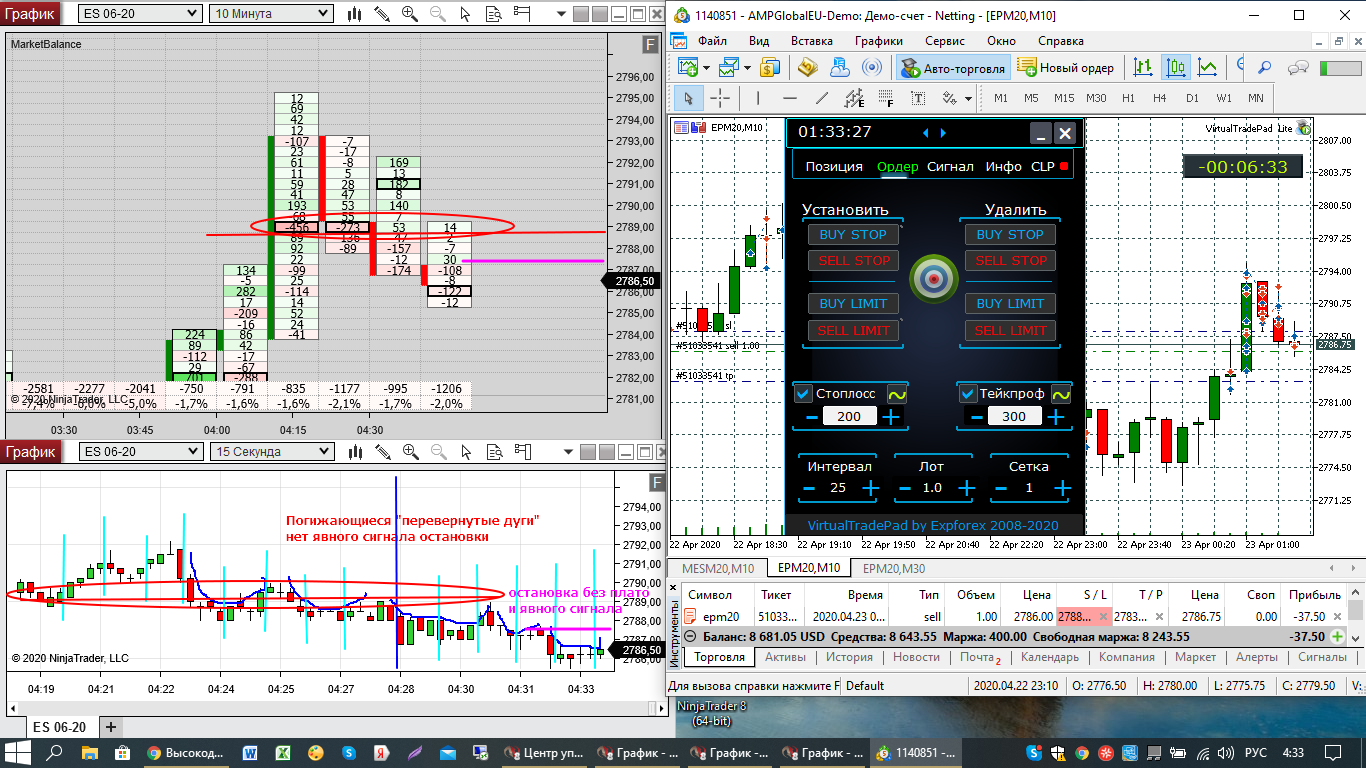Open Excel from Windows taskbar

(x=283, y=752)
